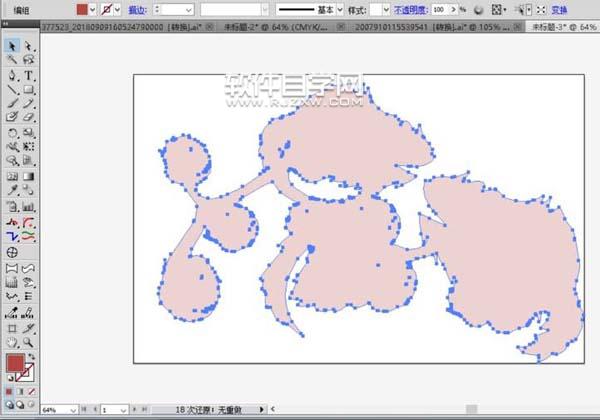
Task: Enable Draw Normal mode
Action: 9,404
